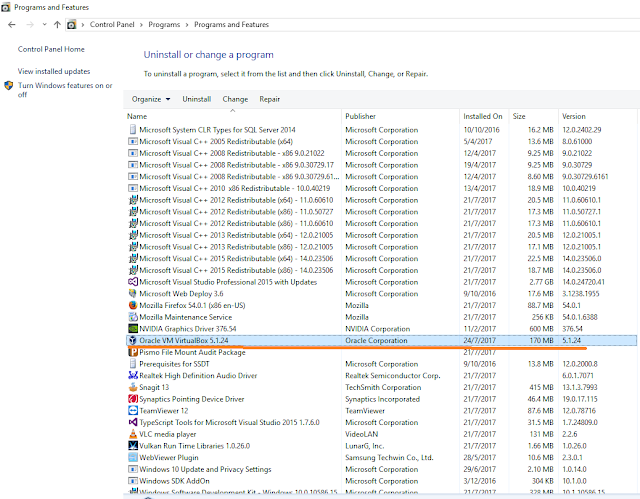Click the Uninstall toolbar button

click(x=197, y=99)
